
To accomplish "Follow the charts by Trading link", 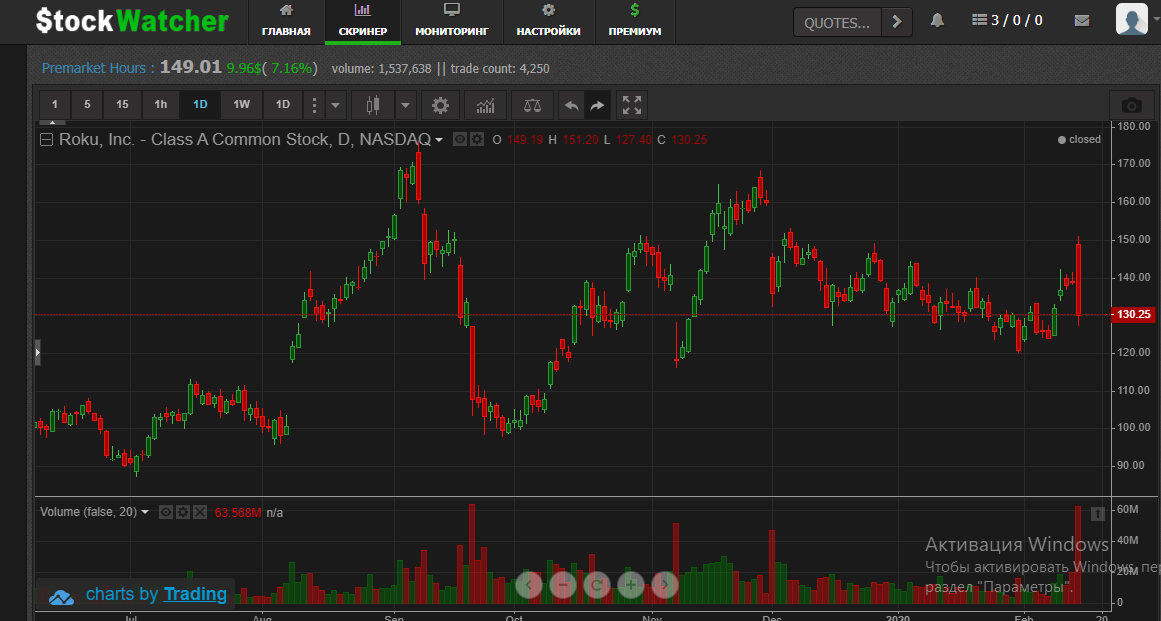I will point(195,594).
